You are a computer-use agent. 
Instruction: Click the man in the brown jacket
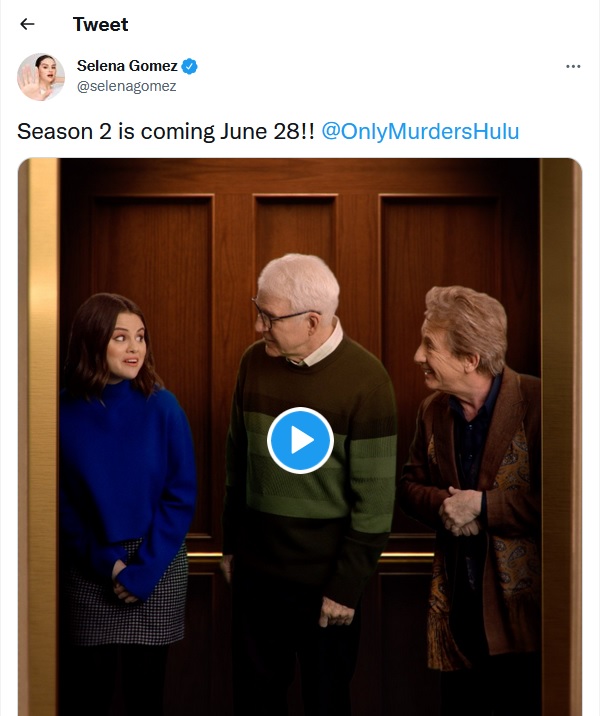pos(475,479)
